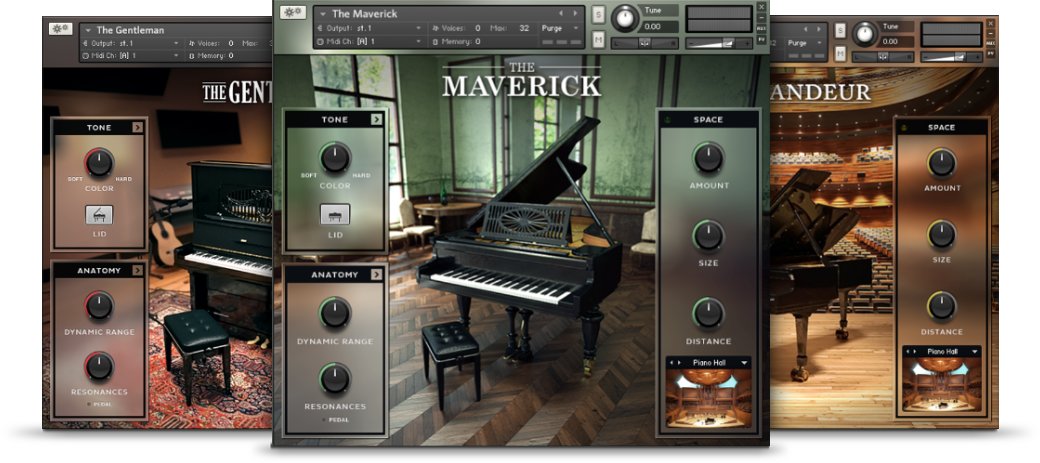Image resolution: width=1040 pixels, height=463 pixels.
Task: Go to next instrument arrow in Maverick header
Action: coord(576,13)
